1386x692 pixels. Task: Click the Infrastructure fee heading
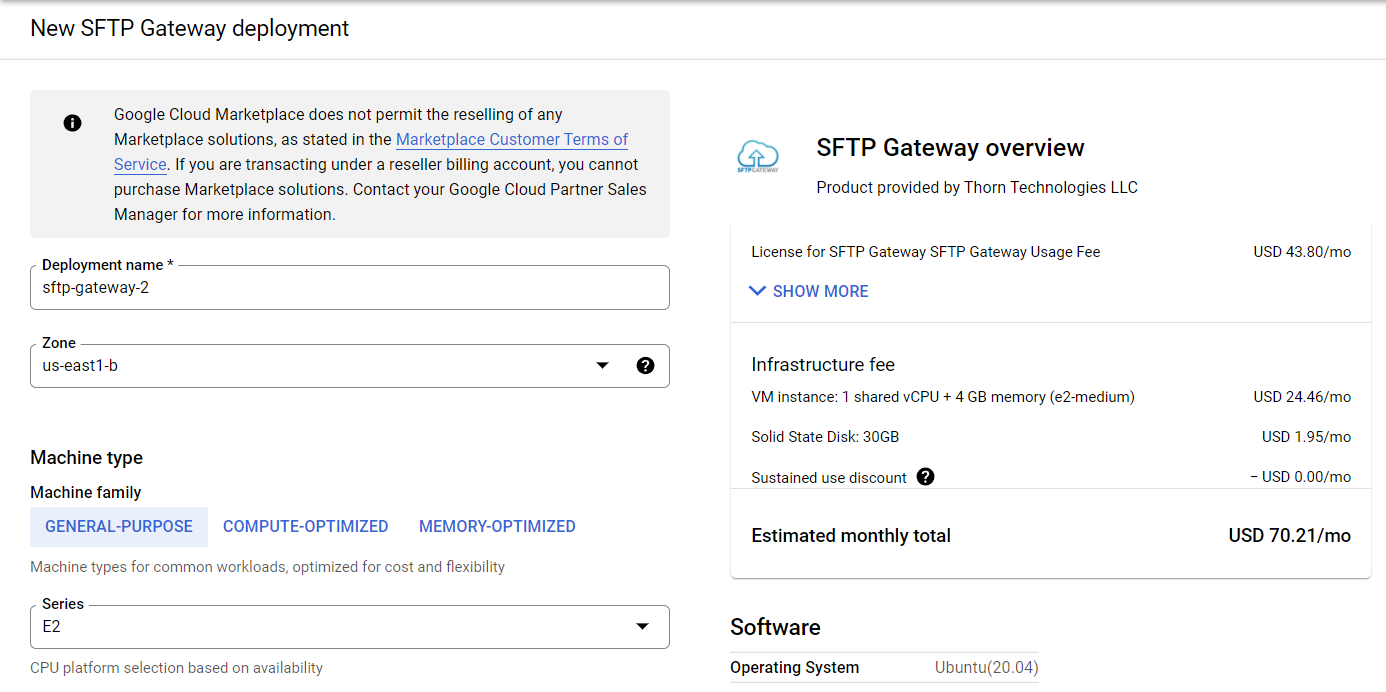[x=823, y=365]
